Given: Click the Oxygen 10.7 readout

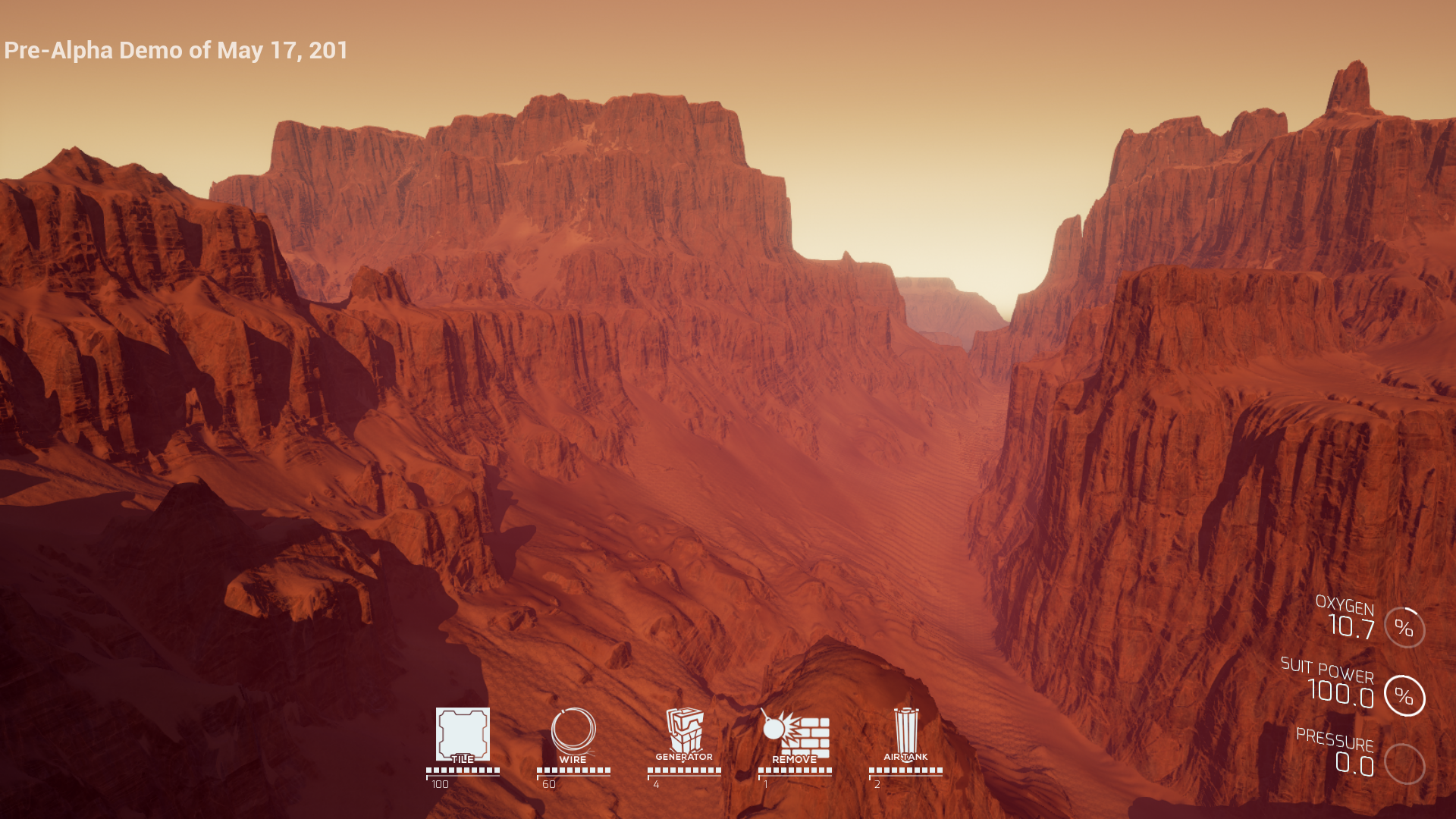Looking at the screenshot, I should [1351, 627].
